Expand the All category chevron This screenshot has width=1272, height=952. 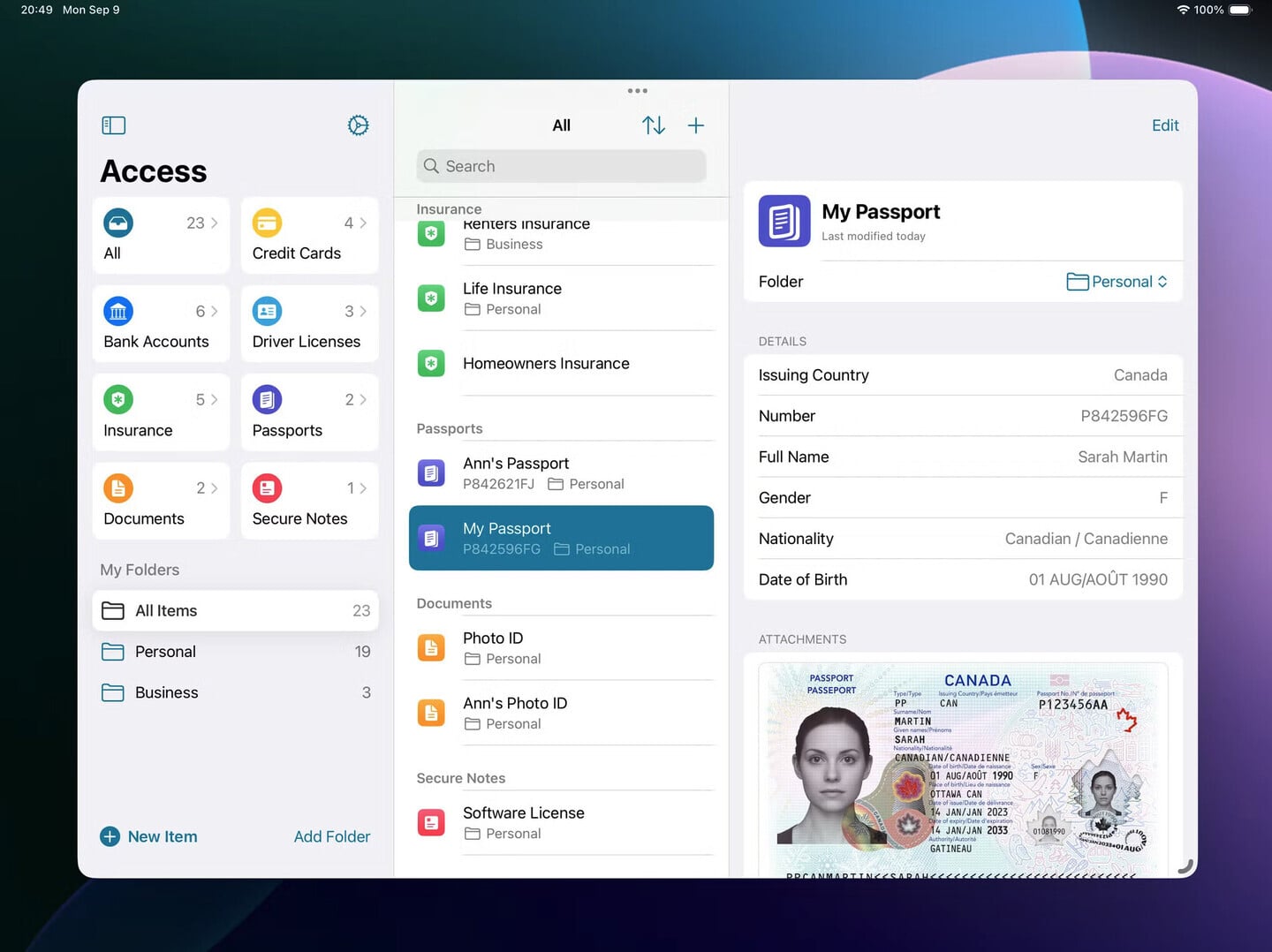(x=212, y=223)
